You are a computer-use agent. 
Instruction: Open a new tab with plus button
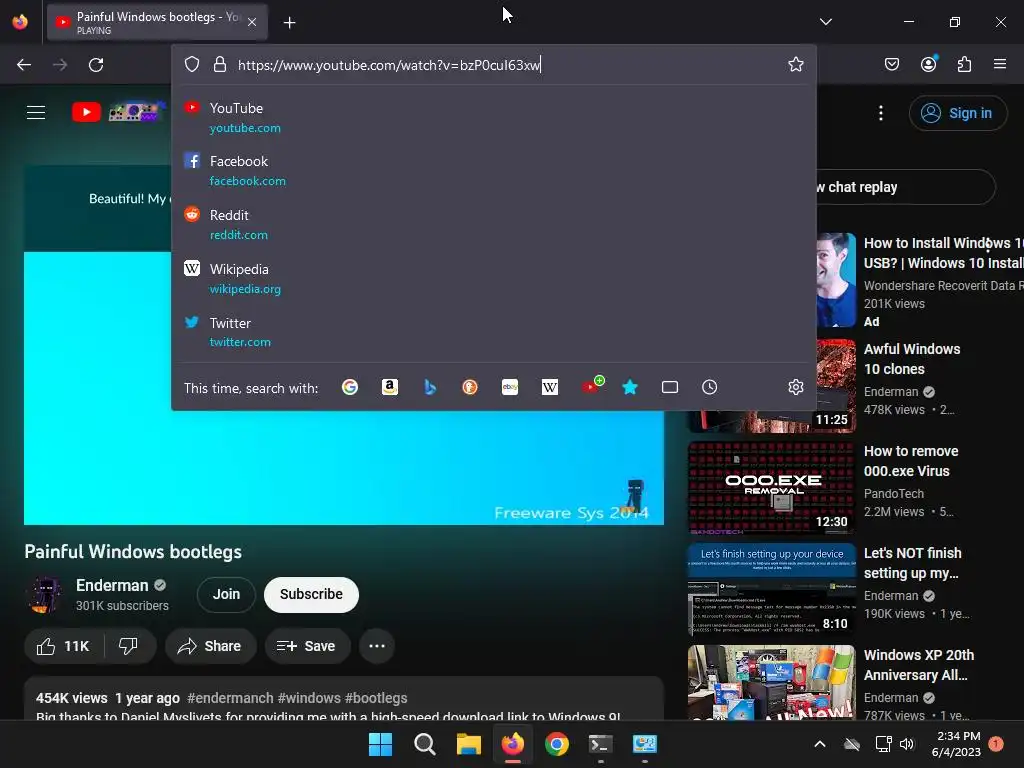pyautogui.click(x=289, y=23)
